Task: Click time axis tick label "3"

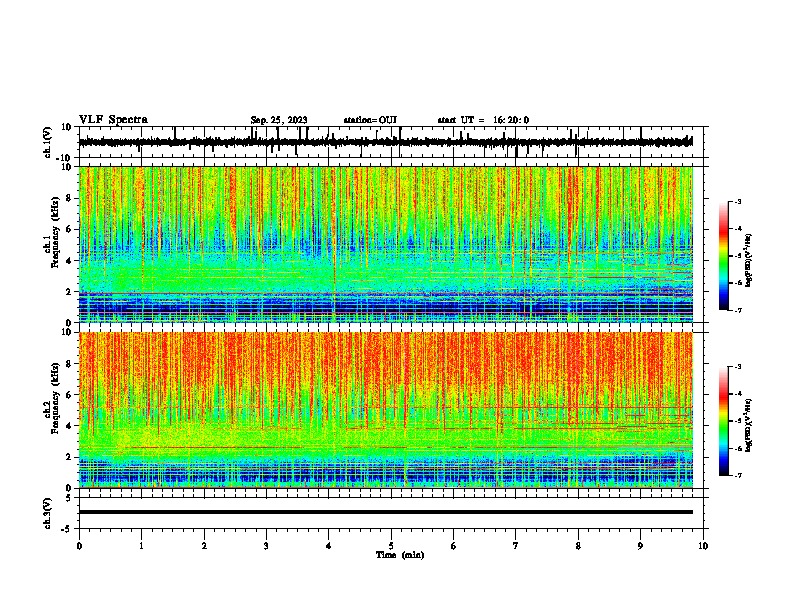Action: pos(266,546)
